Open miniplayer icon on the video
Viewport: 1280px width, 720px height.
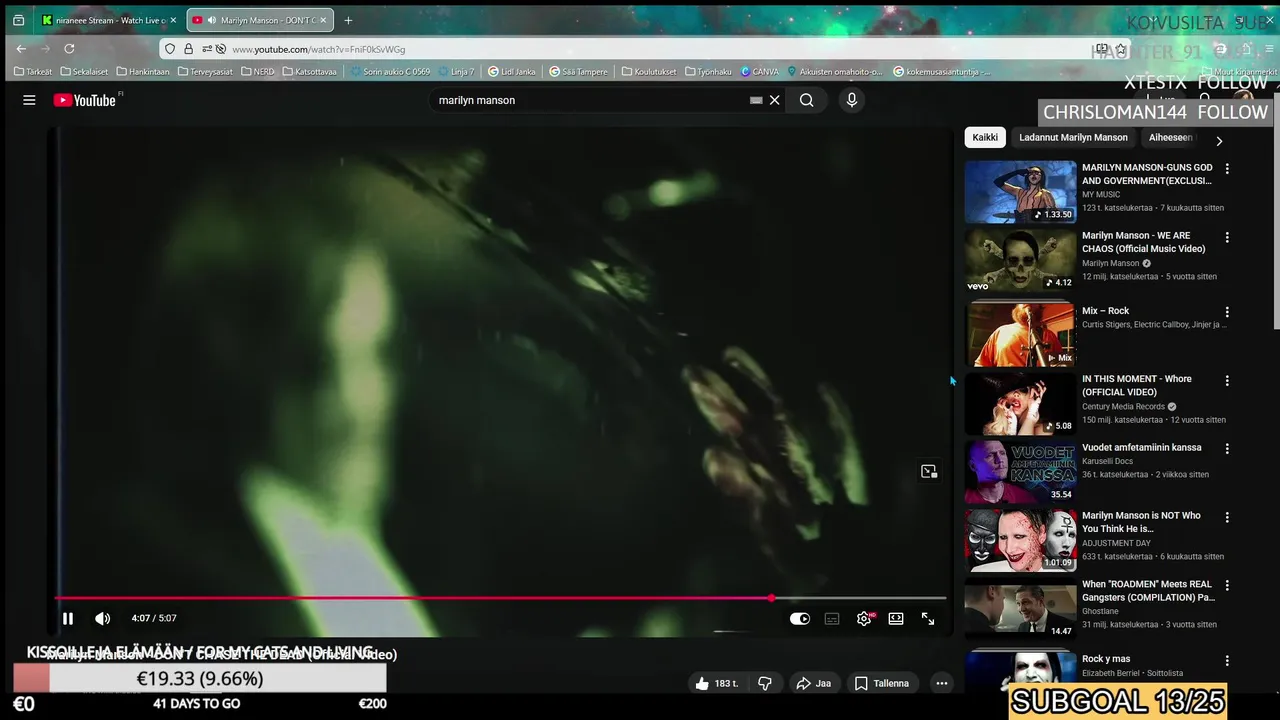click(929, 471)
